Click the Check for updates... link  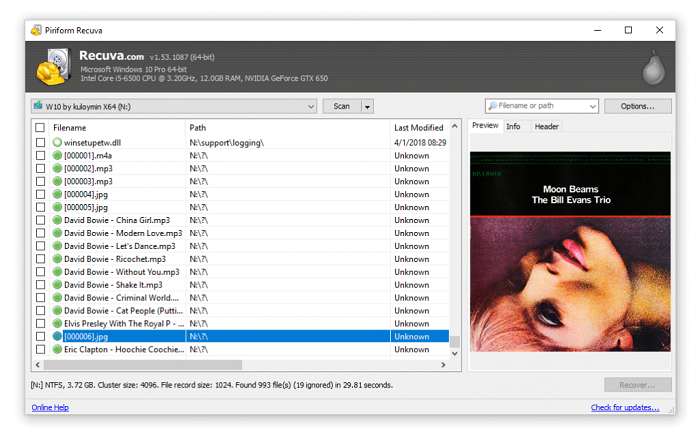[625, 407]
